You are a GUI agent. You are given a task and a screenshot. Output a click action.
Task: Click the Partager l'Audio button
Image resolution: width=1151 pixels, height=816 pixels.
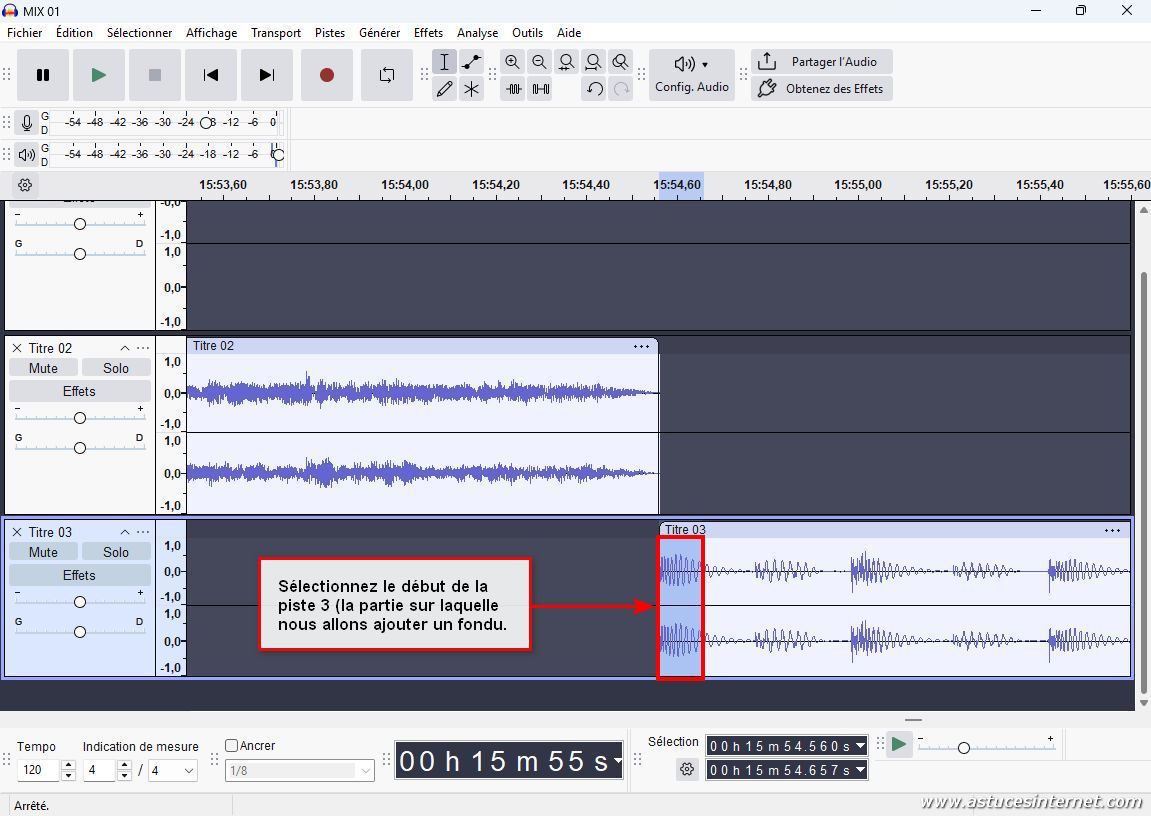click(x=821, y=62)
